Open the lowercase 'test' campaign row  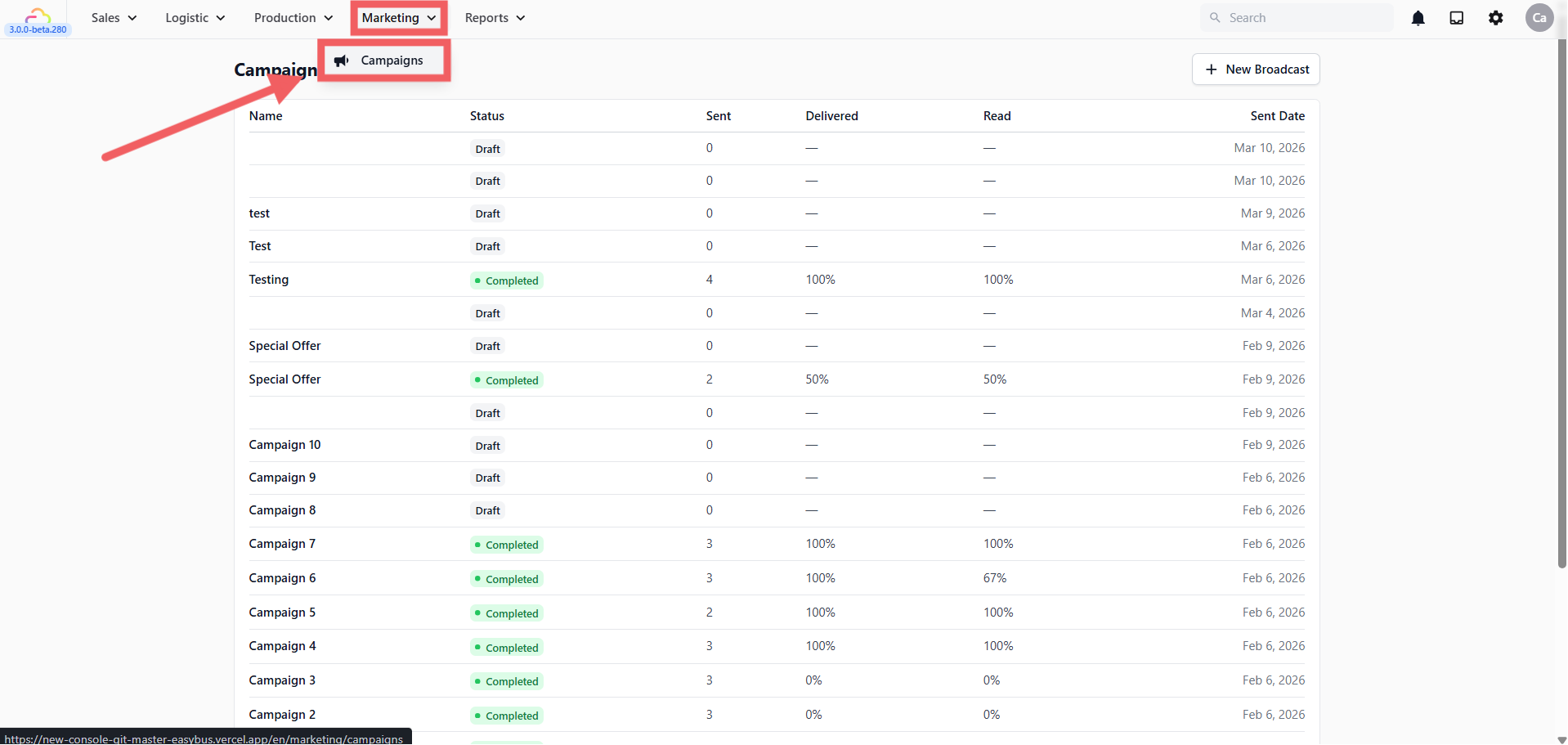click(x=777, y=213)
